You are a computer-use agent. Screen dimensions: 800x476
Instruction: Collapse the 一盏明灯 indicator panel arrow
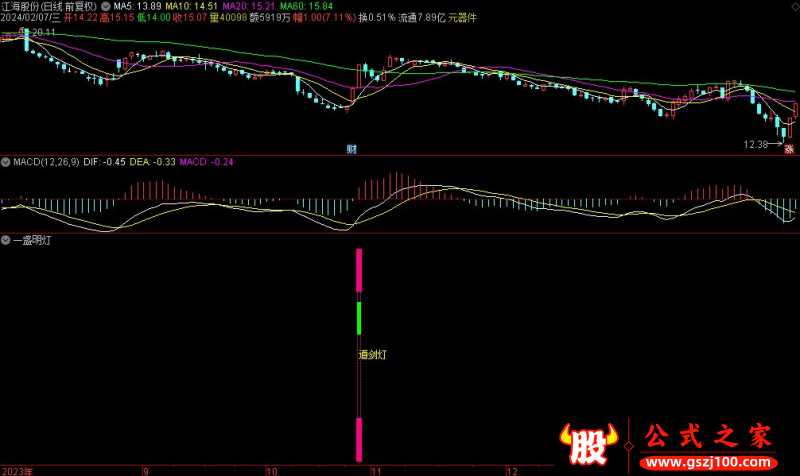point(6,241)
